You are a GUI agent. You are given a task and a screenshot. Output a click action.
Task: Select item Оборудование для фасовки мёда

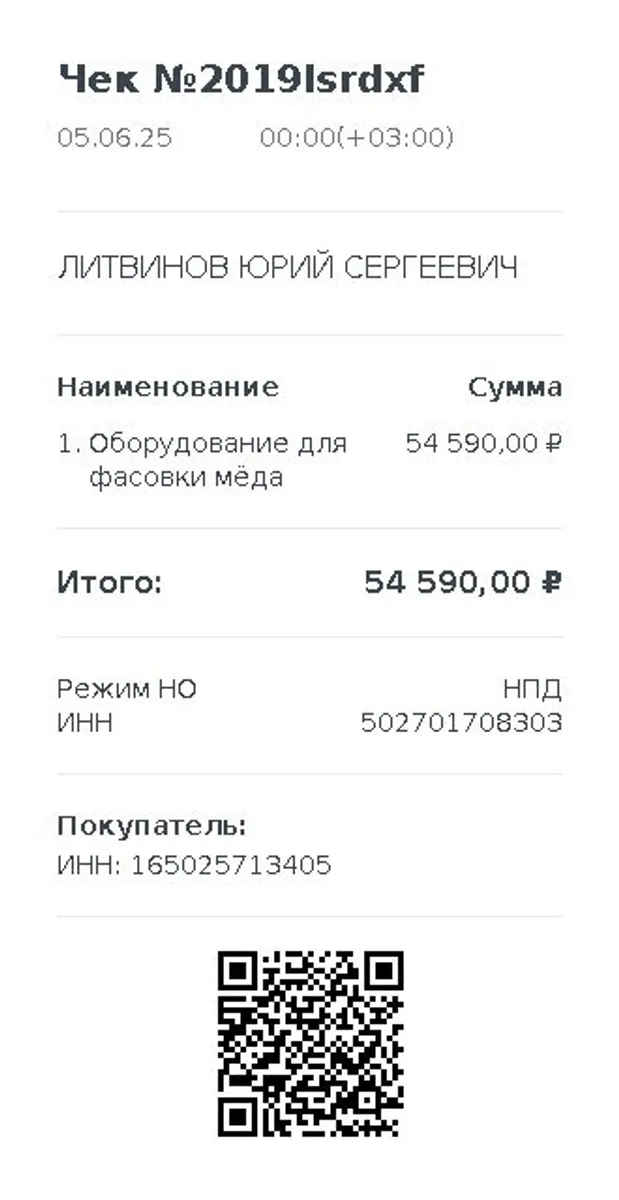click(218, 460)
